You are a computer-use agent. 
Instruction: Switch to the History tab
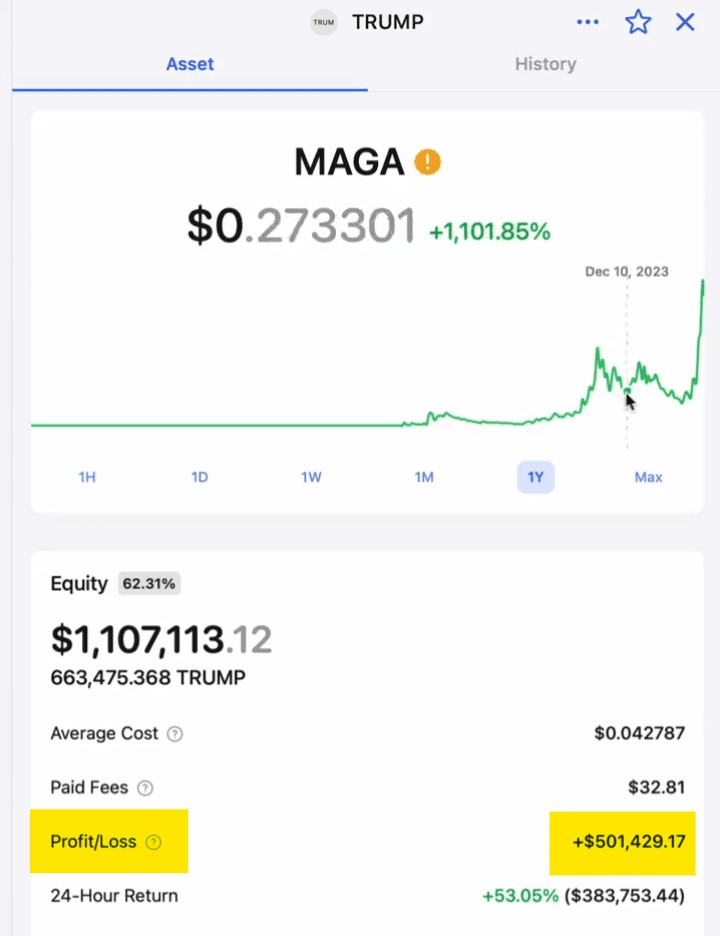[545, 64]
